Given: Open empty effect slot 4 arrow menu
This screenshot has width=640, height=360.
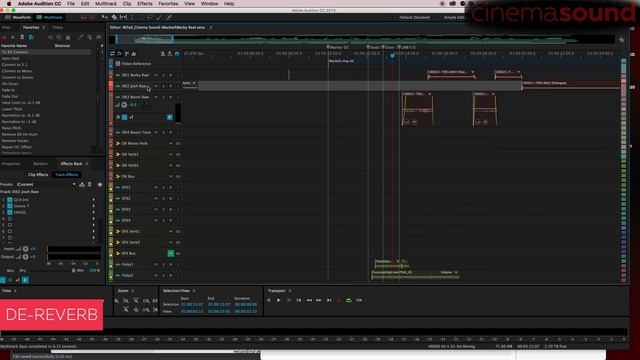Looking at the screenshot, I should (93, 219).
